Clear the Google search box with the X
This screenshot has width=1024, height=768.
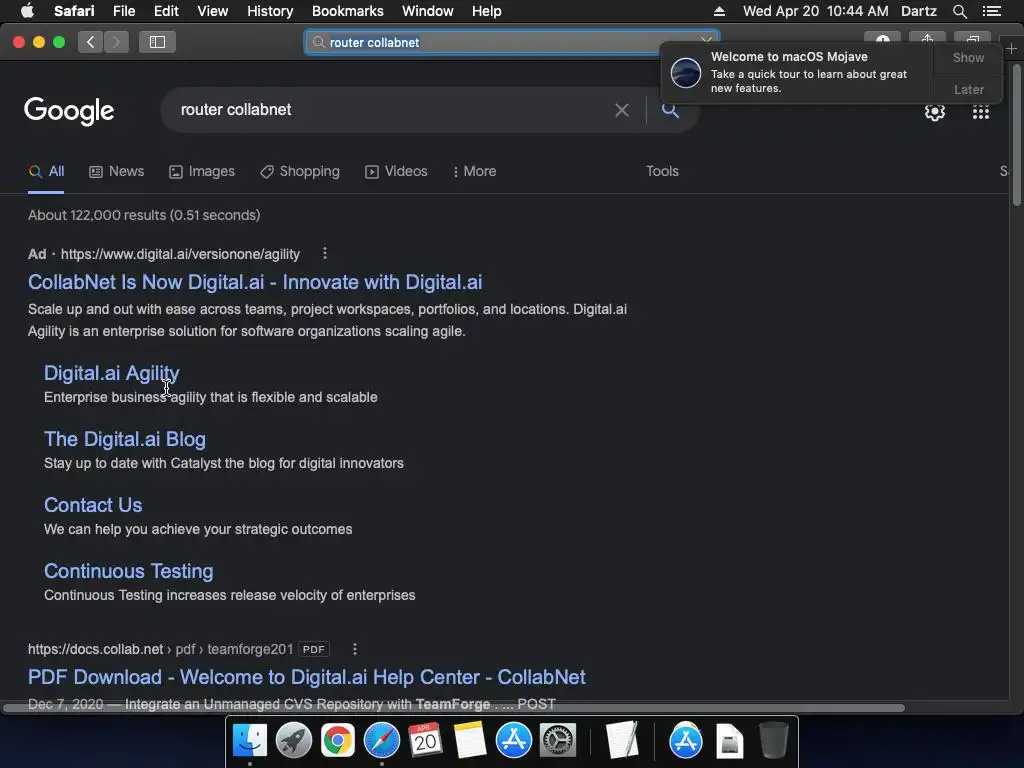[622, 110]
